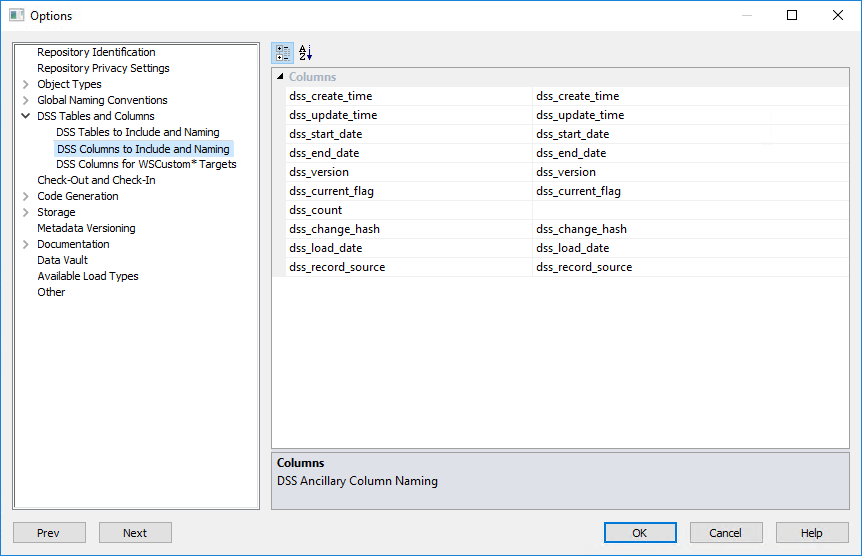This screenshot has height=558, width=862.
Task: Edit the dss_start_date value field
Action: (x=690, y=134)
